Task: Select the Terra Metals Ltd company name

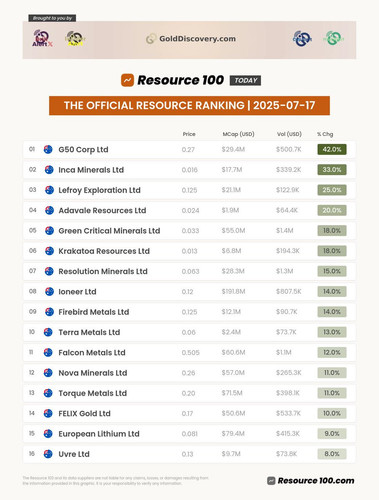Action: click(89, 332)
